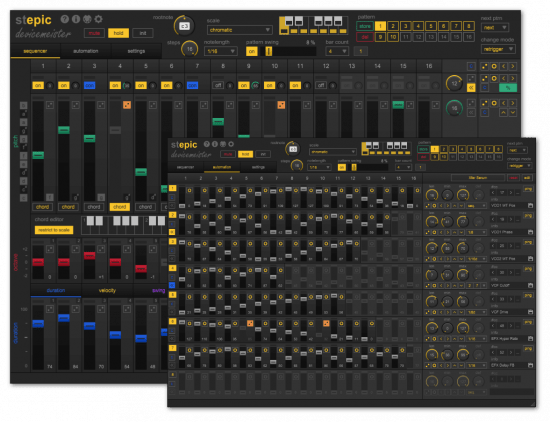Click info icon in back sequencer window

pyautogui.click(x=76, y=19)
